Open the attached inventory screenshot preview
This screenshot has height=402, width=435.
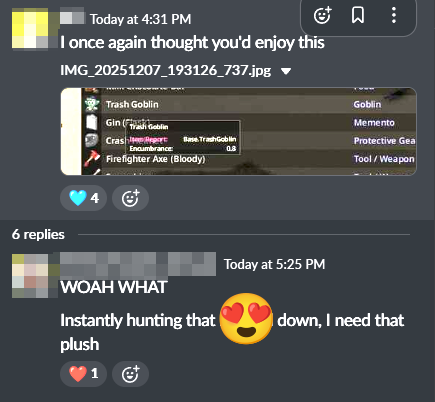click(238, 131)
